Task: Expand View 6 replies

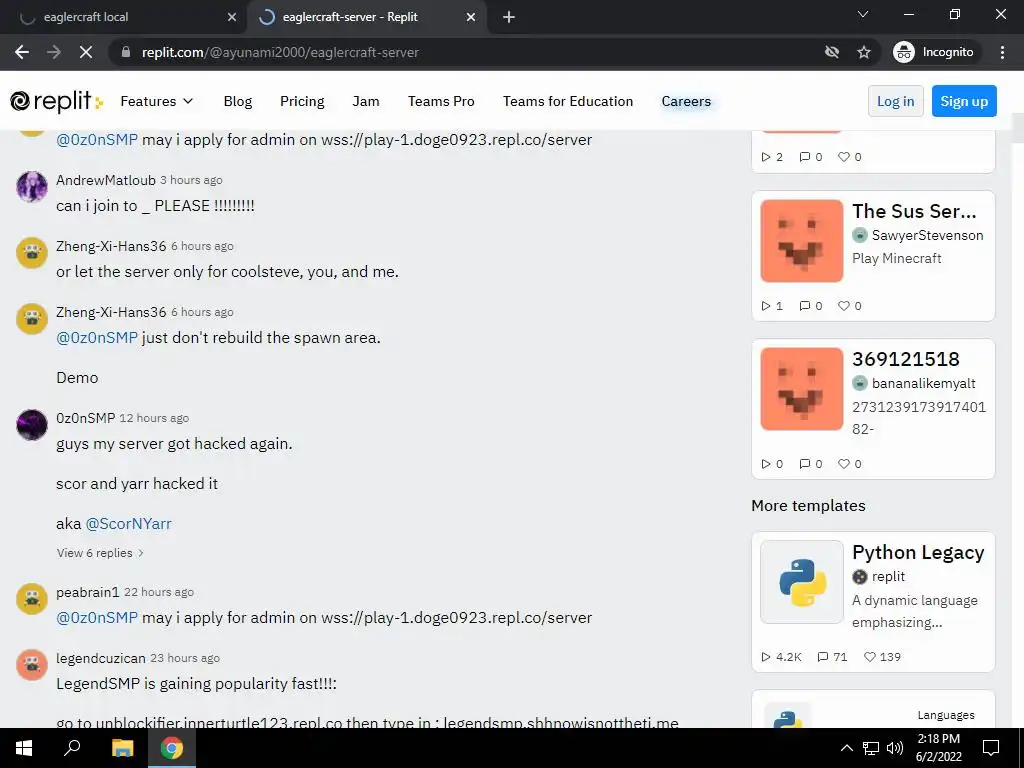Action: 100,553
